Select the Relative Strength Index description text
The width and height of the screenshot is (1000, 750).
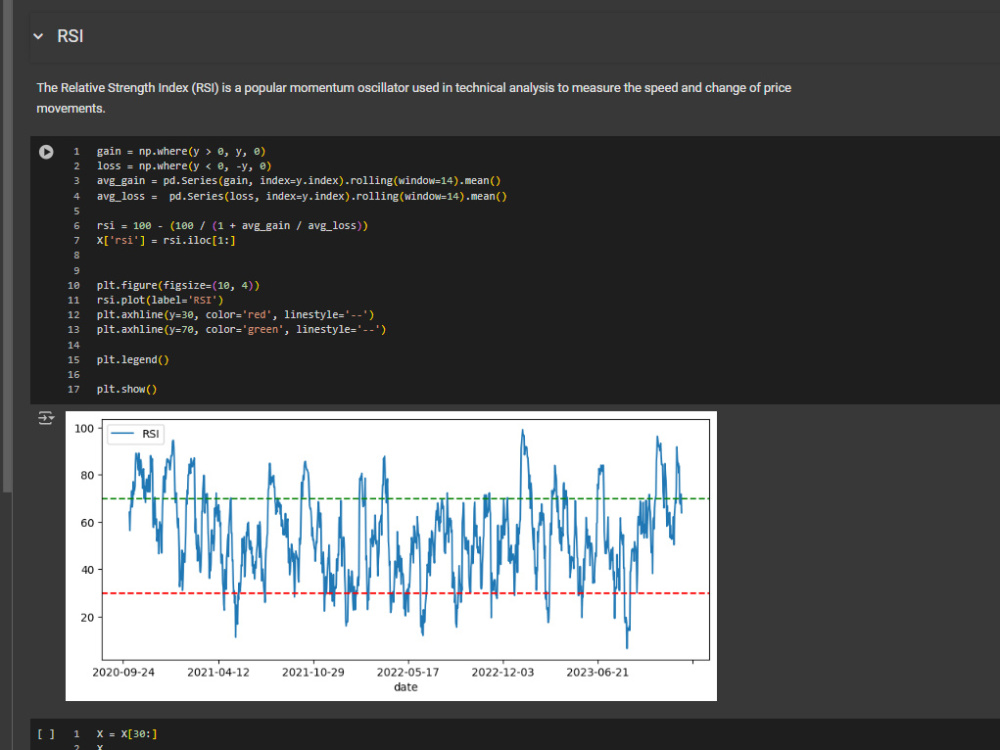413,98
